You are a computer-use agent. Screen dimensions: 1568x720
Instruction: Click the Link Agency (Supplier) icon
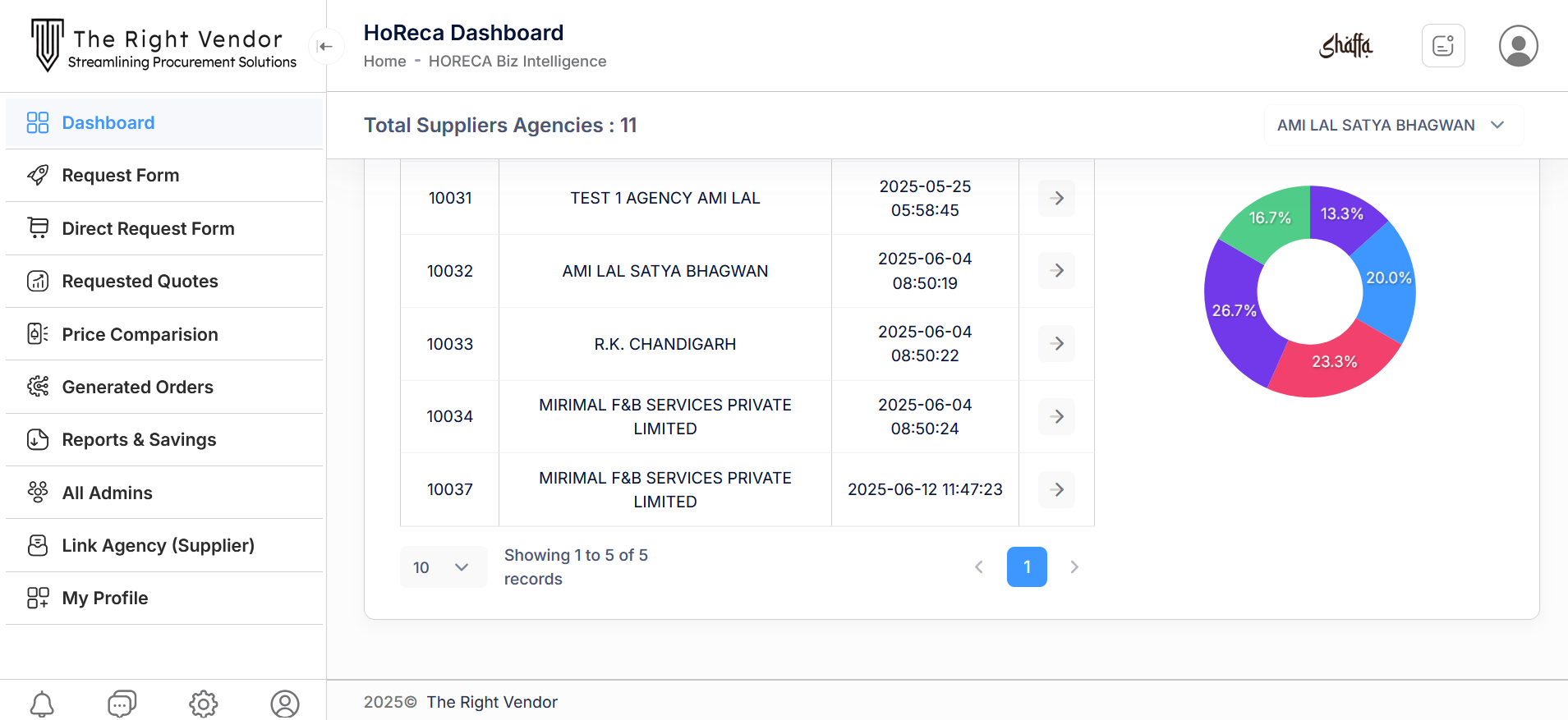point(38,545)
